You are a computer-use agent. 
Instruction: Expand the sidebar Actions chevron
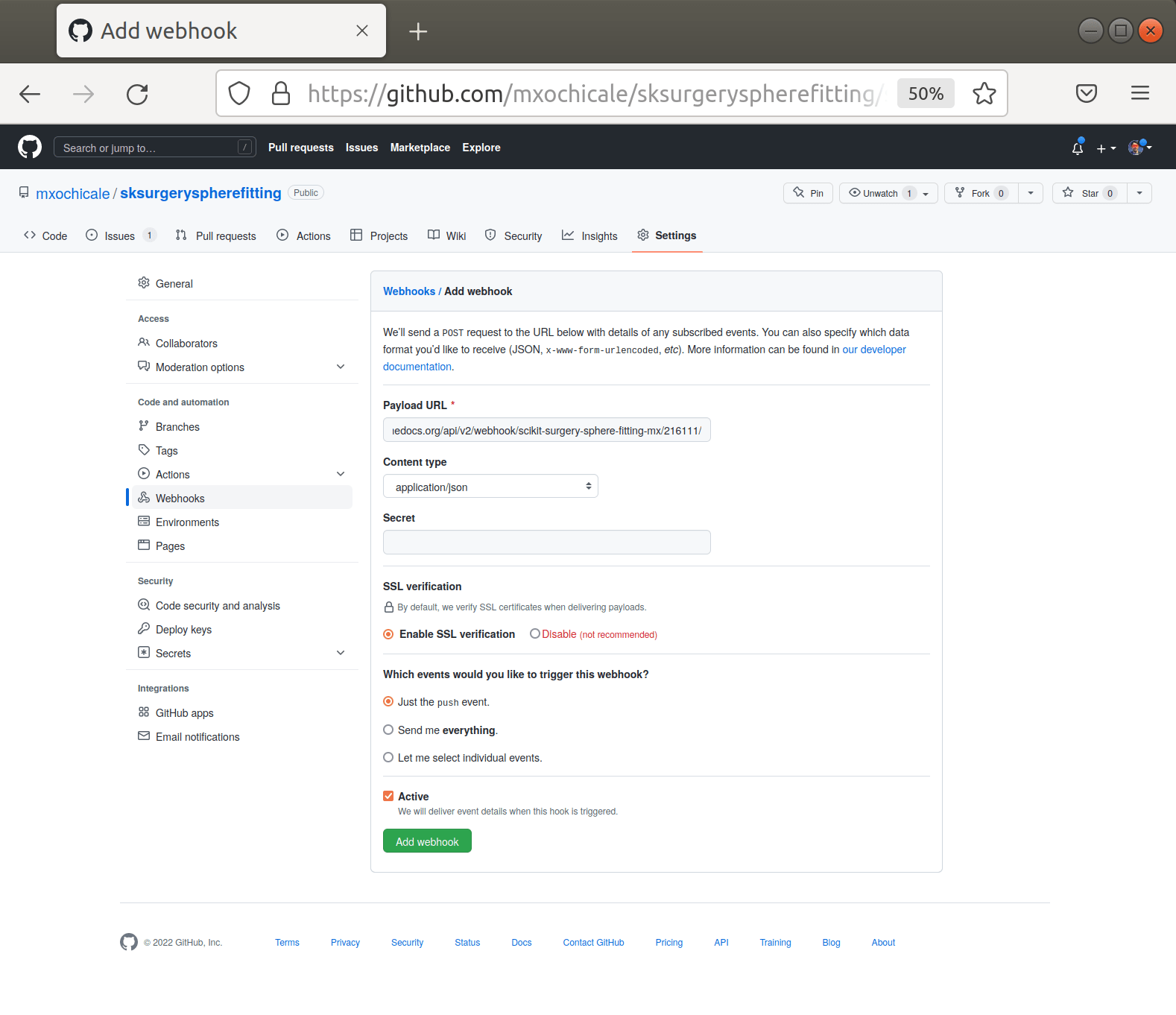click(x=341, y=474)
